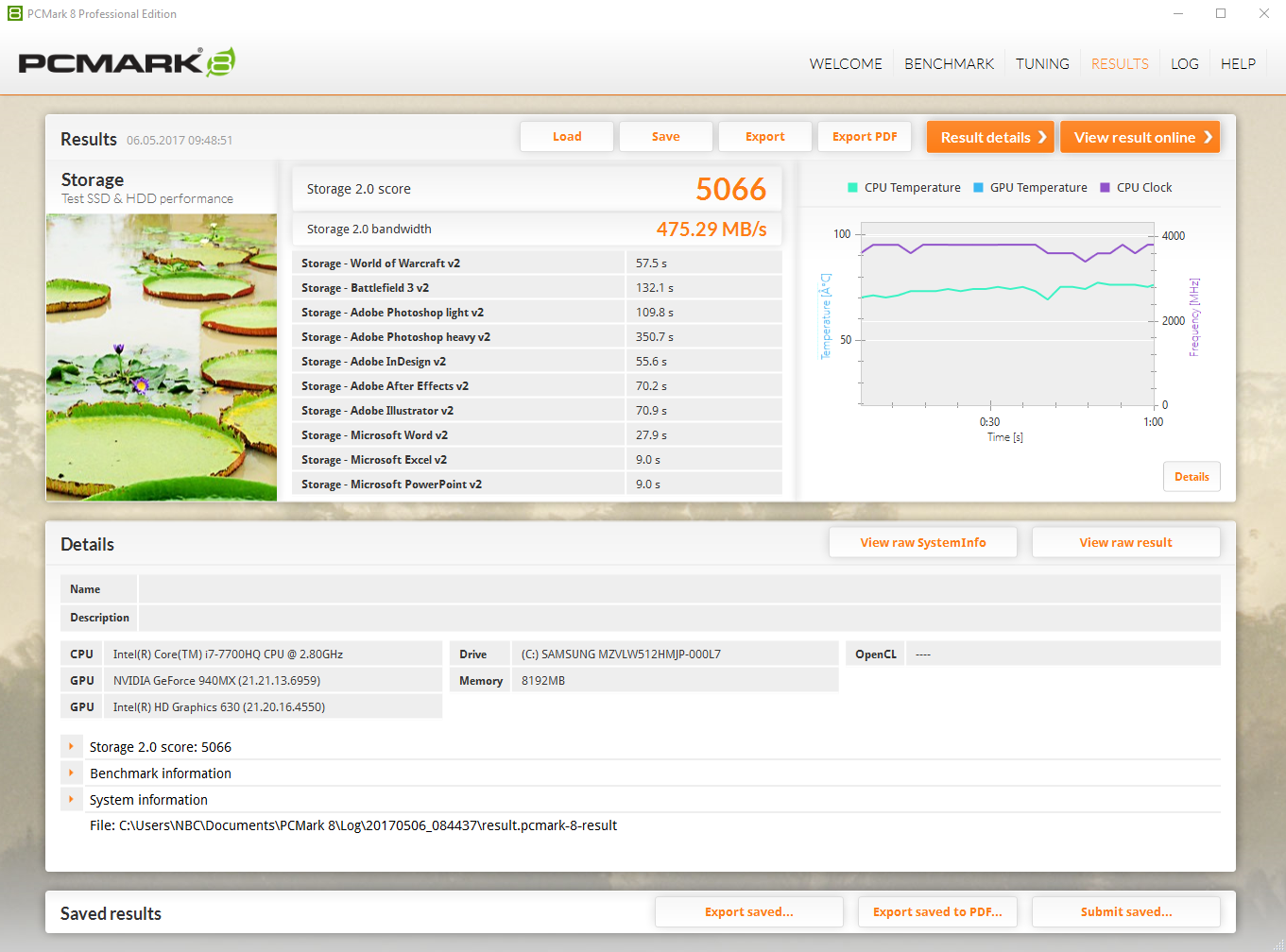Open the WELCOME tab
This screenshot has width=1286, height=952.
[x=846, y=64]
